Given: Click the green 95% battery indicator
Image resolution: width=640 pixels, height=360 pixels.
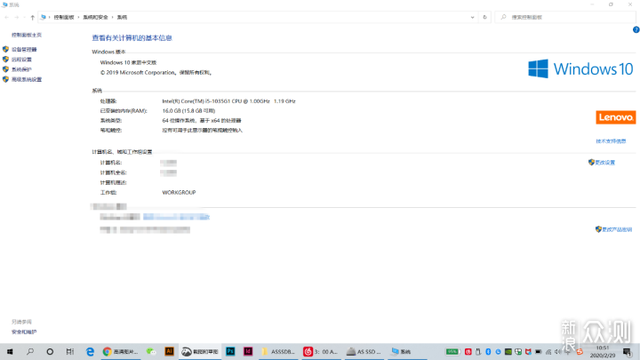Looking at the screenshot, I should point(452,351).
